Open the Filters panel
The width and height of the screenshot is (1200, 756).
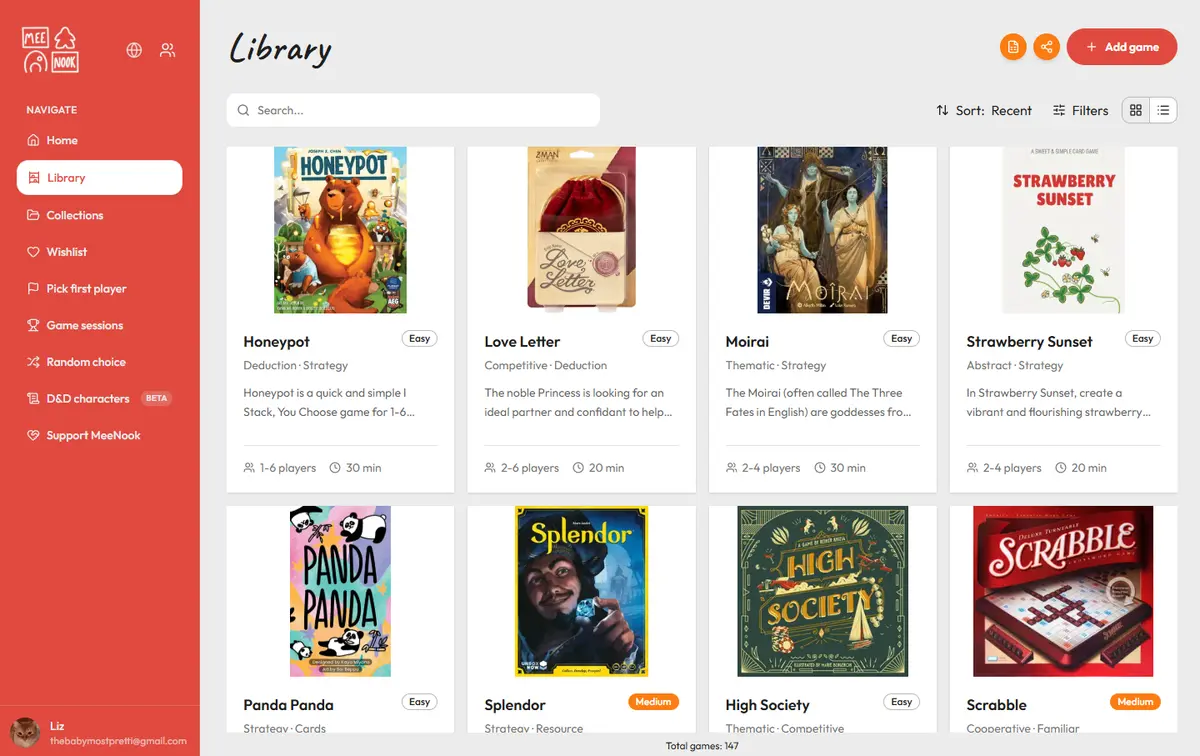point(1080,111)
